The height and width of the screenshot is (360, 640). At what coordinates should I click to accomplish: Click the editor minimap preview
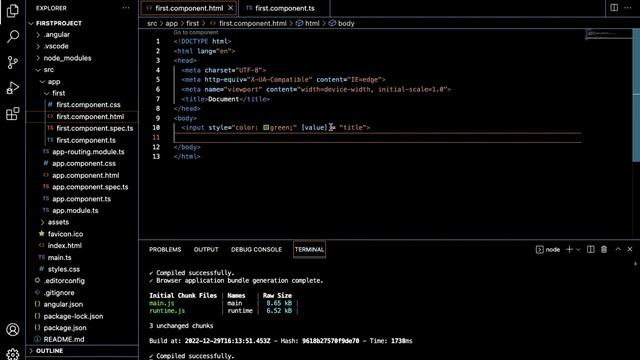coord(608,34)
